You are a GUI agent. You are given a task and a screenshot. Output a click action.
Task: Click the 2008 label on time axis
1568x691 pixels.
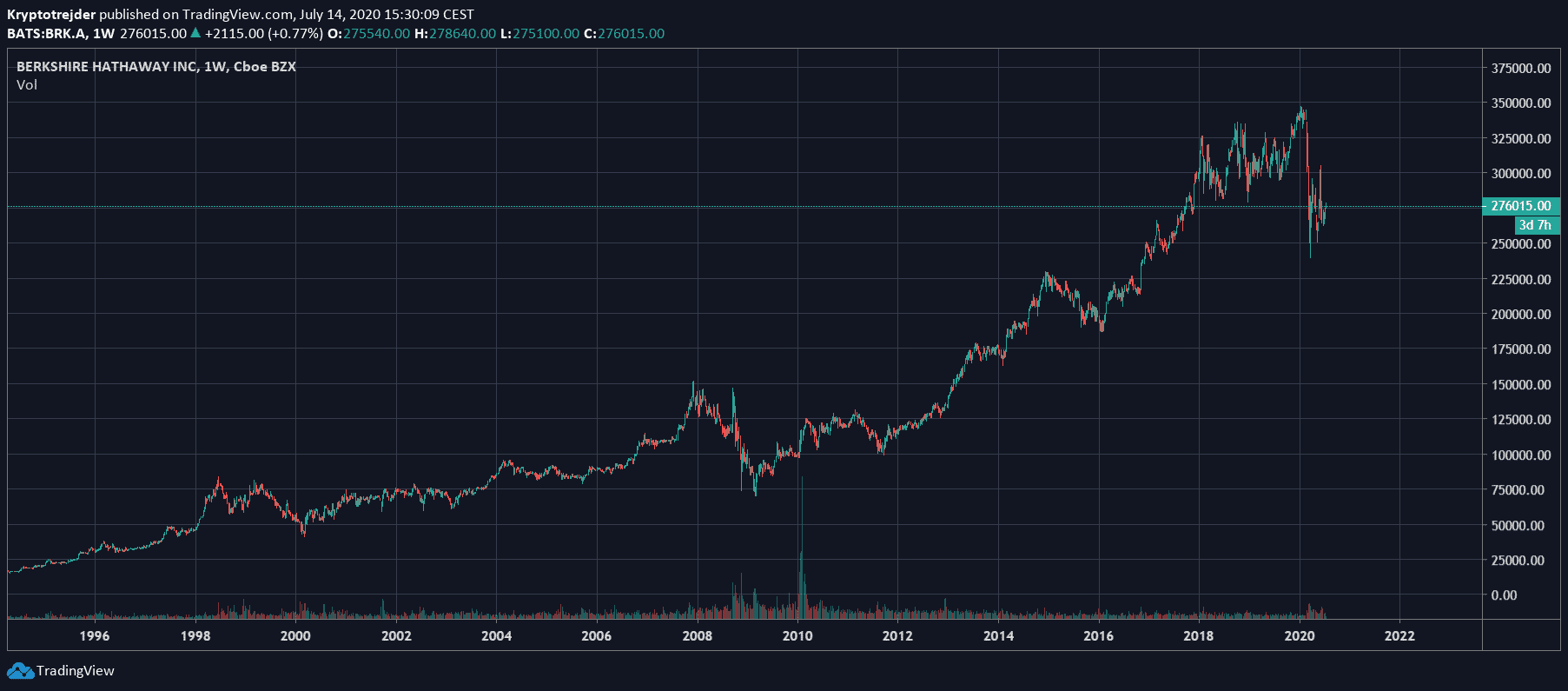[x=697, y=635]
